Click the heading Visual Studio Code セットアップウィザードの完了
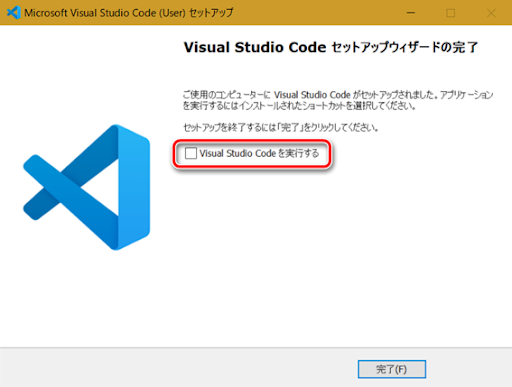This screenshot has height=387, width=512. pyautogui.click(x=331, y=47)
